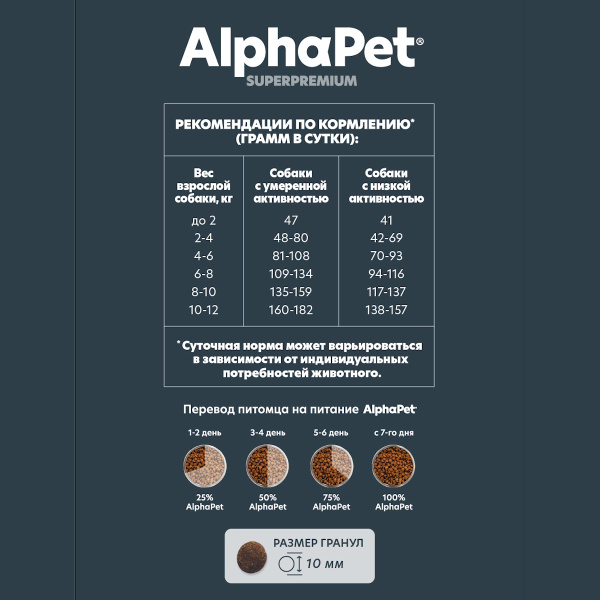Click the 'Суточная норма' footnote text
600x600 pixels.
coord(299,359)
